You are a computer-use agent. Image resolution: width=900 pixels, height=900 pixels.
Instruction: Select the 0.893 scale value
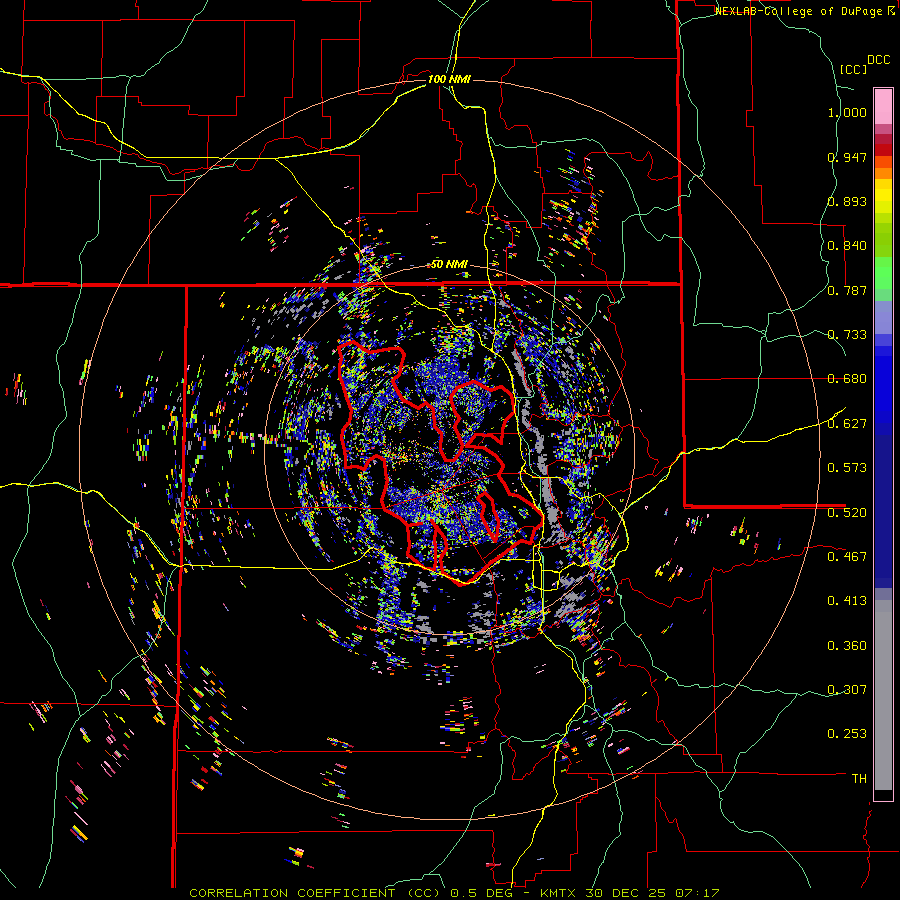pyautogui.click(x=847, y=201)
